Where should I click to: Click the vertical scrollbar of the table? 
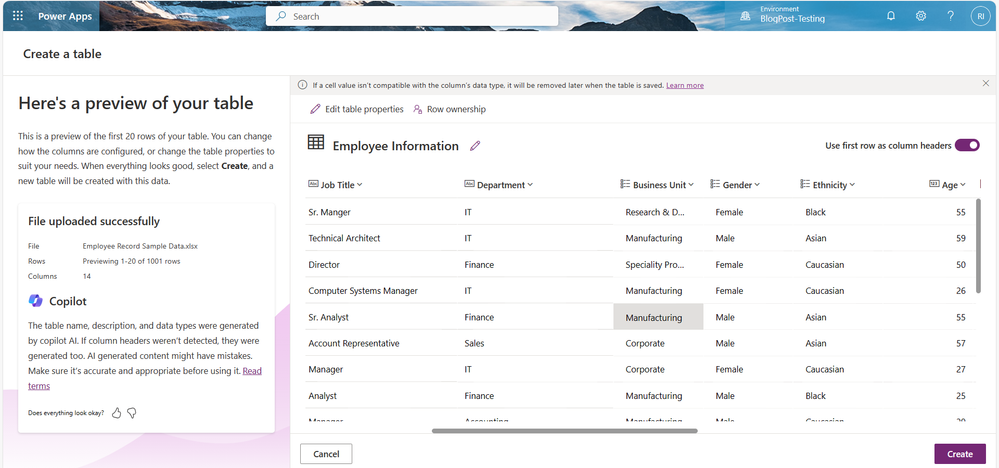click(979, 246)
